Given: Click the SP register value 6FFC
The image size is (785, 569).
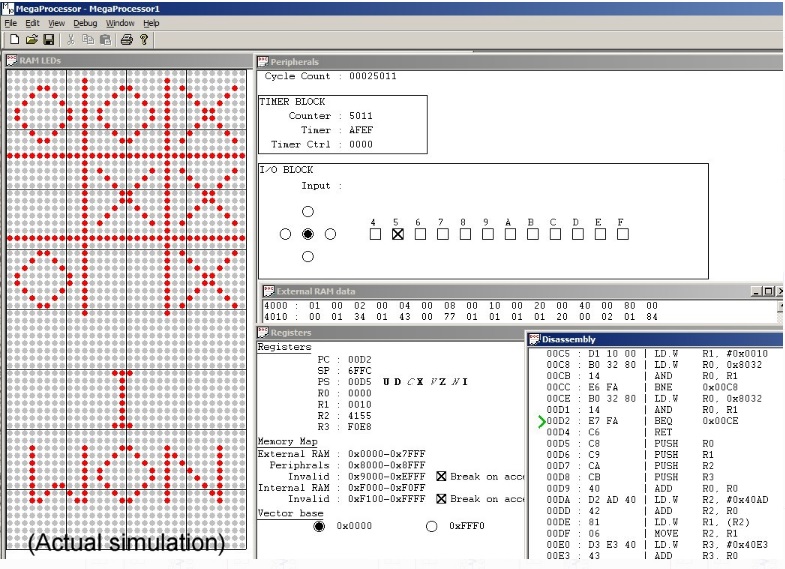Looking at the screenshot, I should pos(360,371).
